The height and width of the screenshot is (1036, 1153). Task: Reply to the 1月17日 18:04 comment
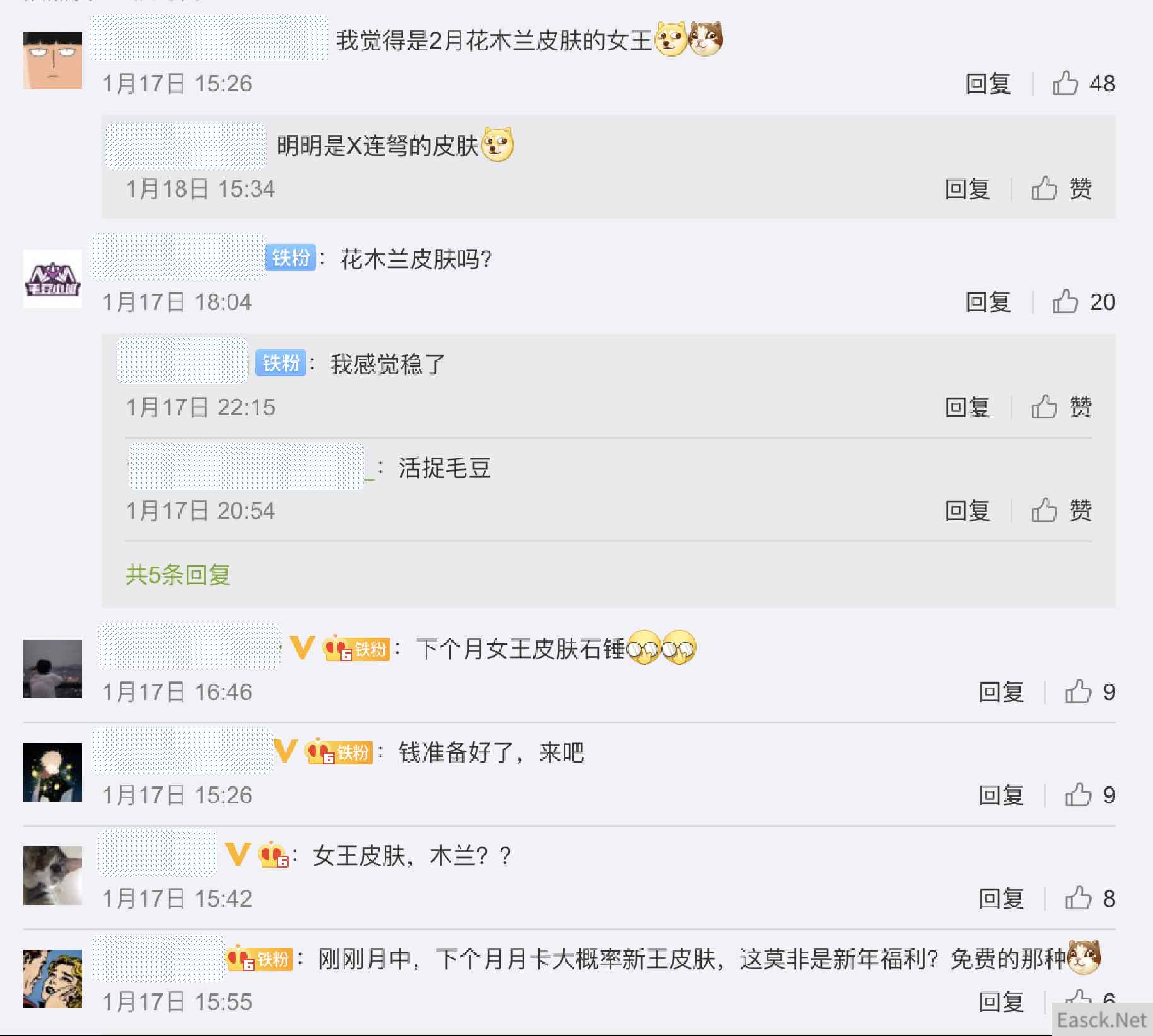pos(988,302)
